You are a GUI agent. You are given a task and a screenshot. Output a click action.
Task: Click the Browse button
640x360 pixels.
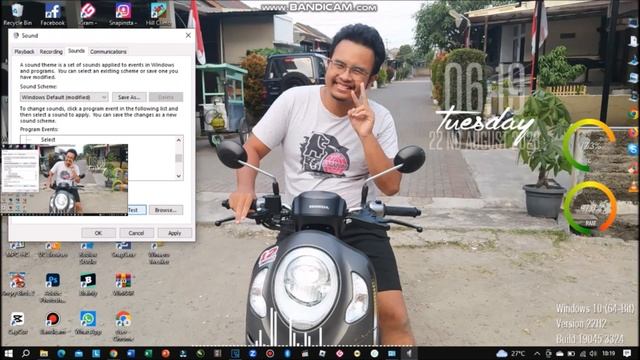click(166, 210)
